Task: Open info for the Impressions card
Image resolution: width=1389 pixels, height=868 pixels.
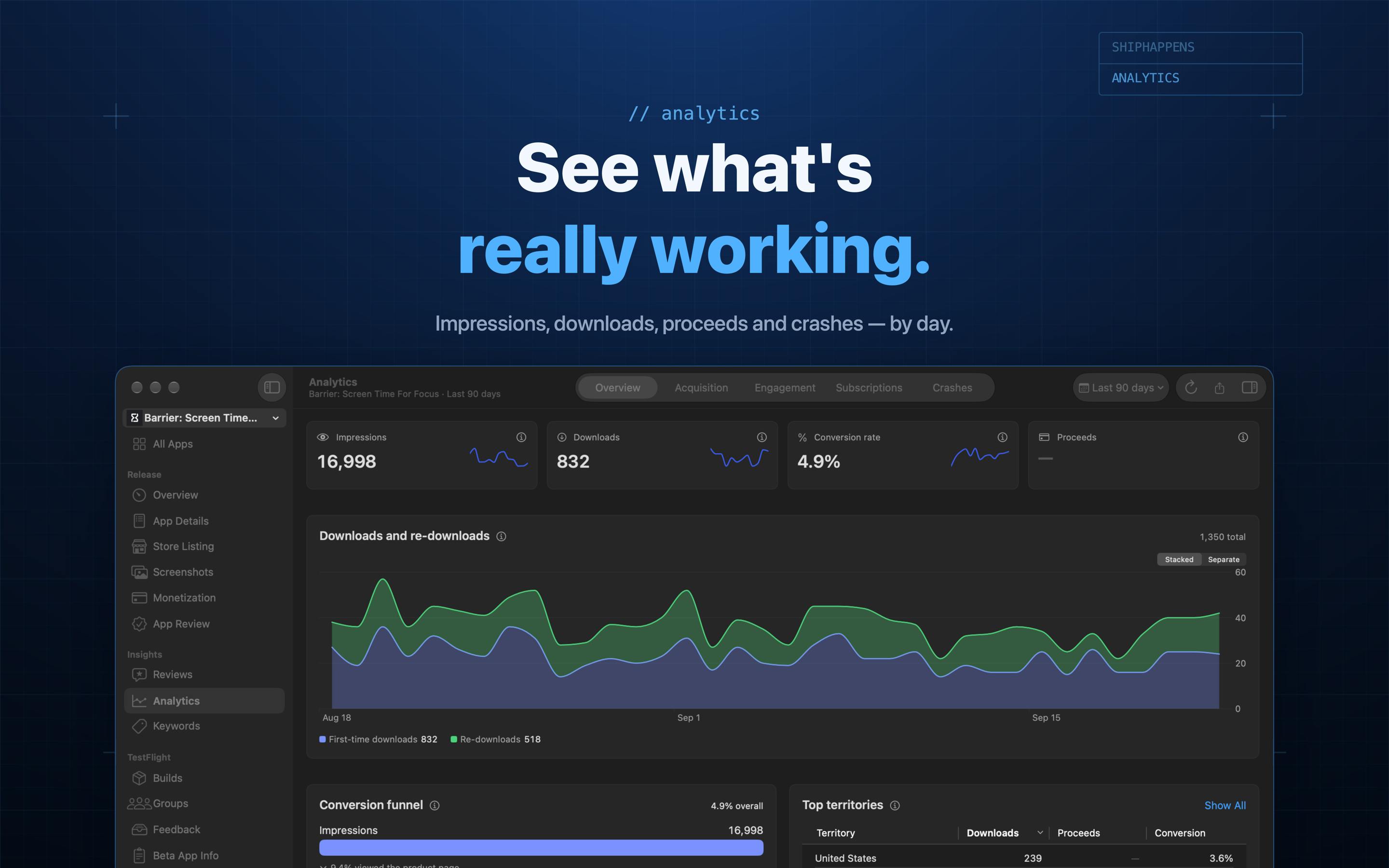Action: click(521, 437)
